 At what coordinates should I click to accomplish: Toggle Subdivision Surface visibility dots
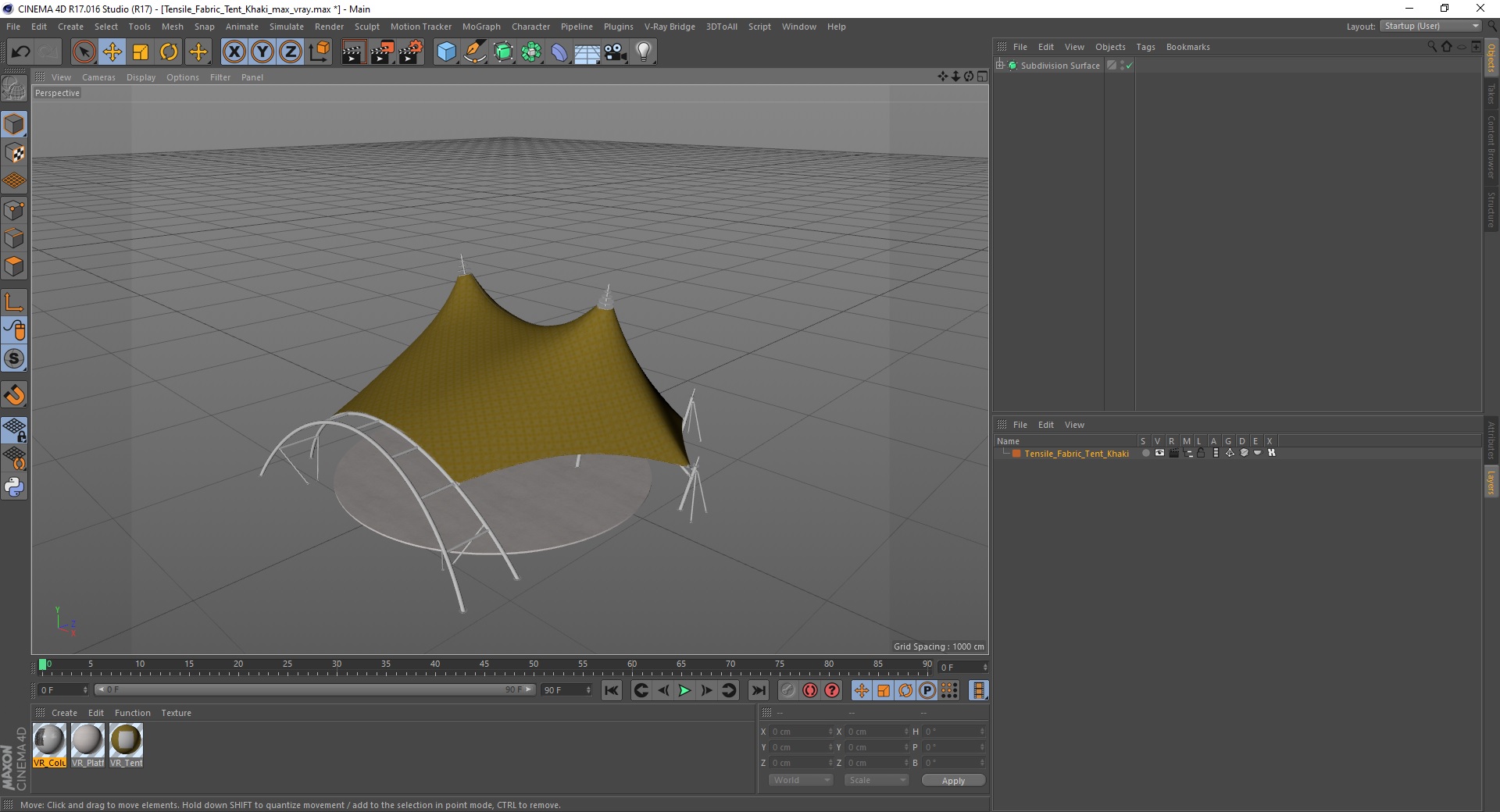(1123, 66)
